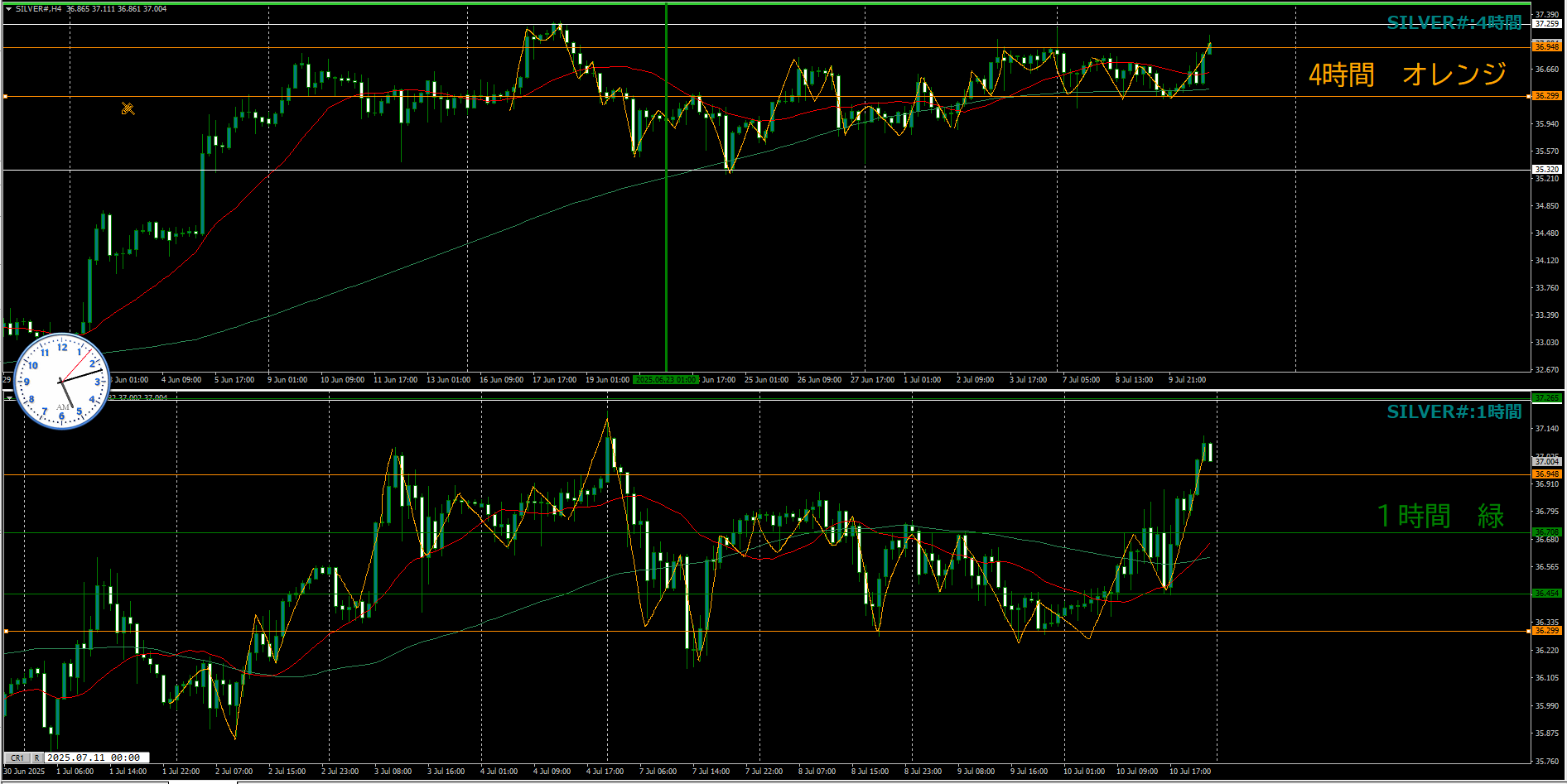Screen dimensions: 1567x784
Task: Grab the left anchor of the orange H4 line
Action: pyautogui.click(x=5, y=97)
